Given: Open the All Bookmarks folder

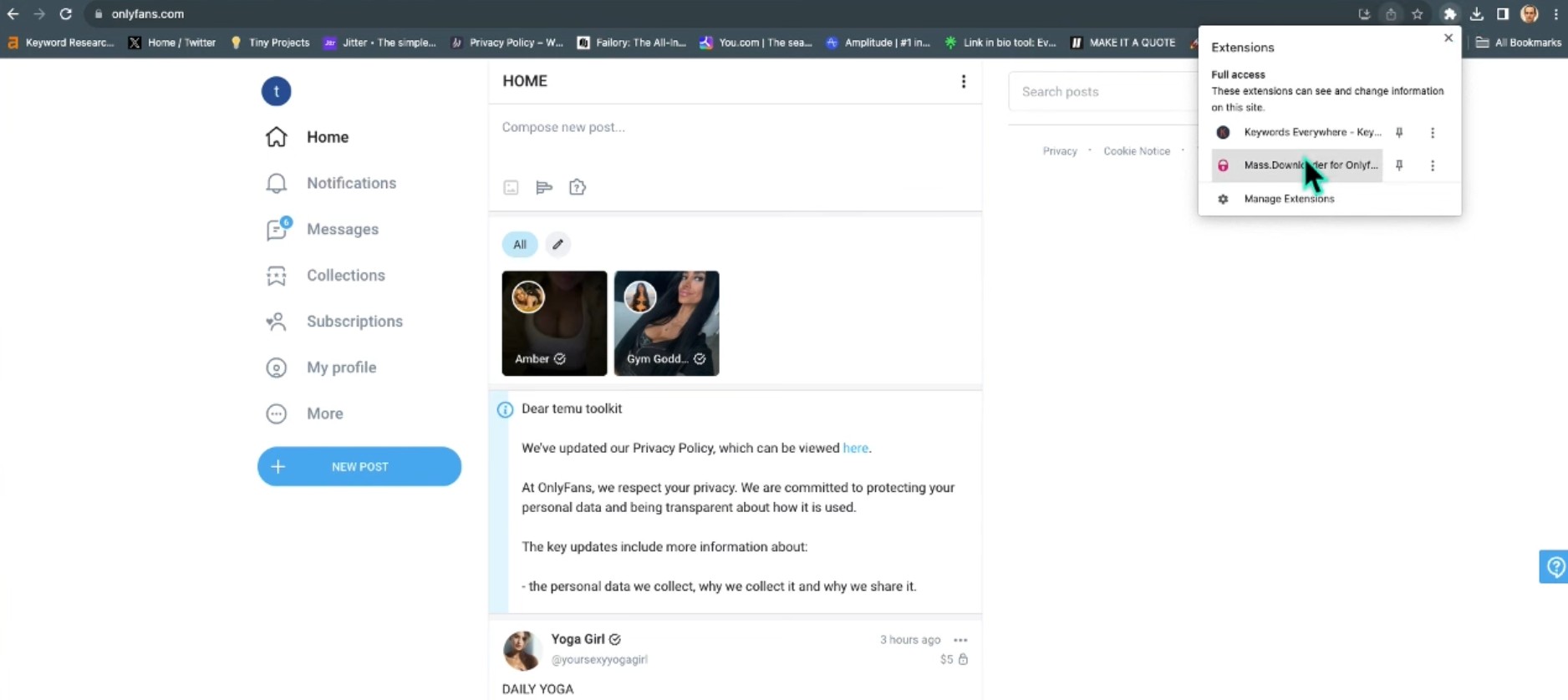Looking at the screenshot, I should click(x=1519, y=43).
